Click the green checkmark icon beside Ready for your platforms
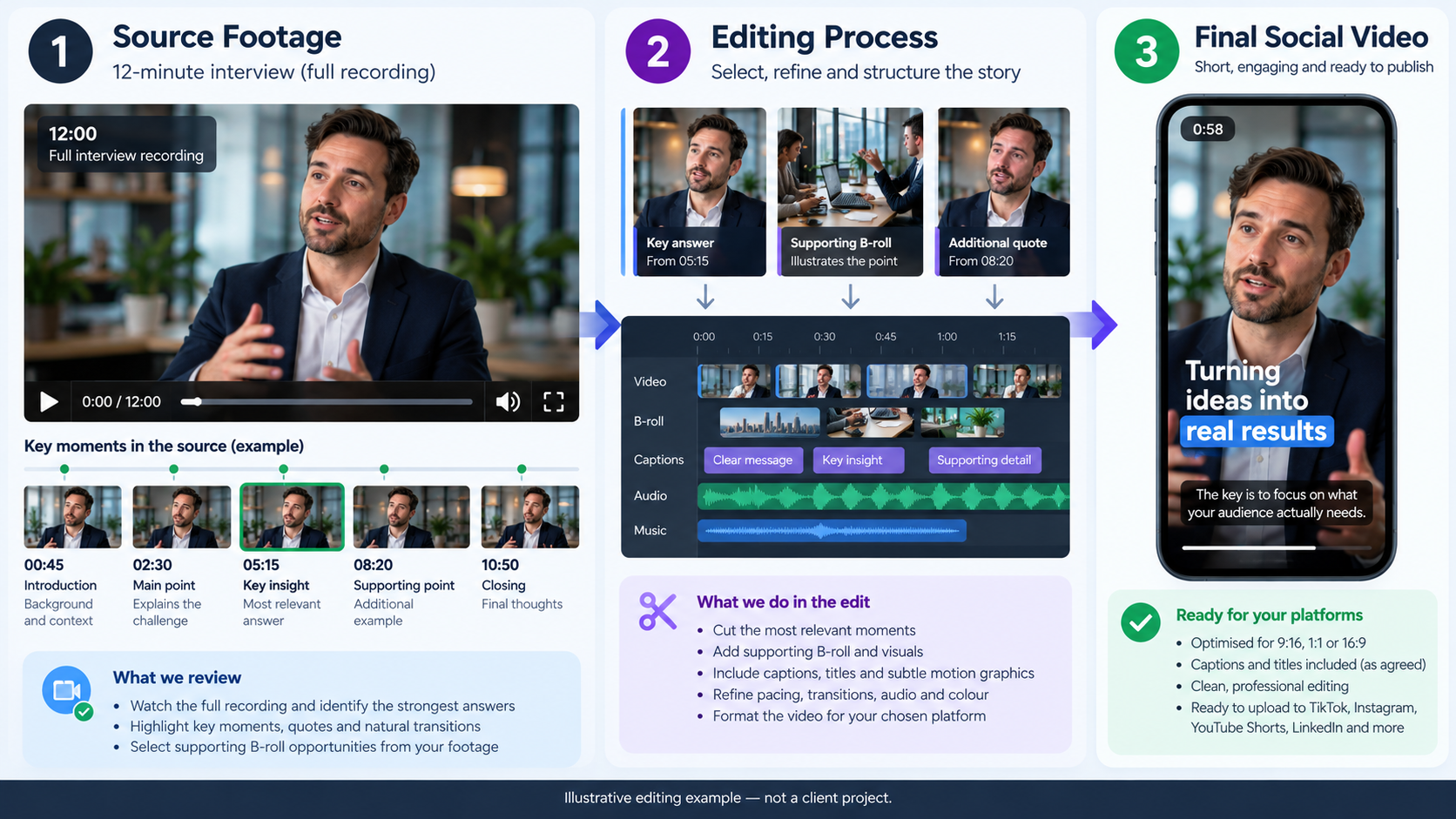 [x=1141, y=622]
